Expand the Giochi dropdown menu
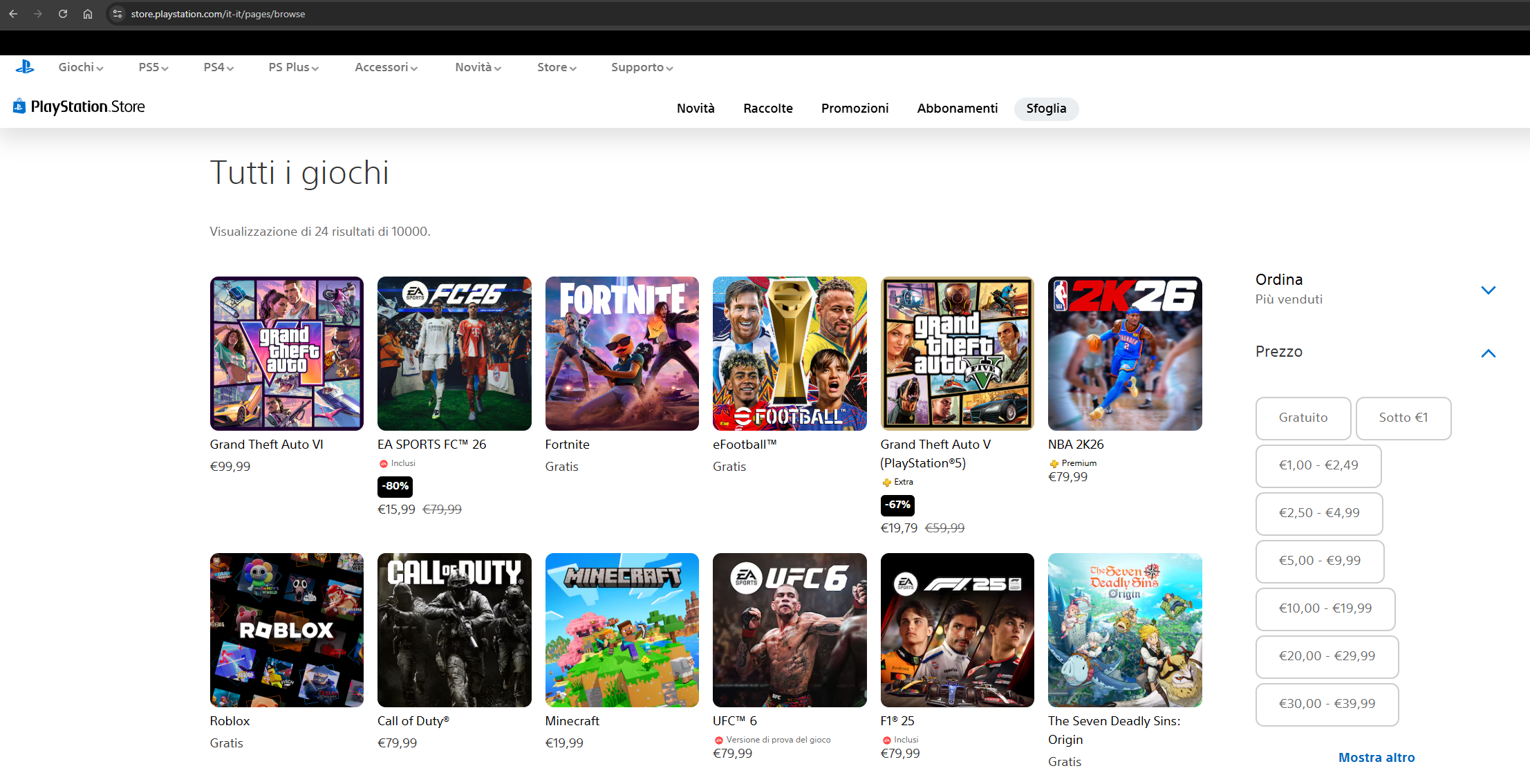Screen dimensions: 1530x784 [x=81, y=67]
